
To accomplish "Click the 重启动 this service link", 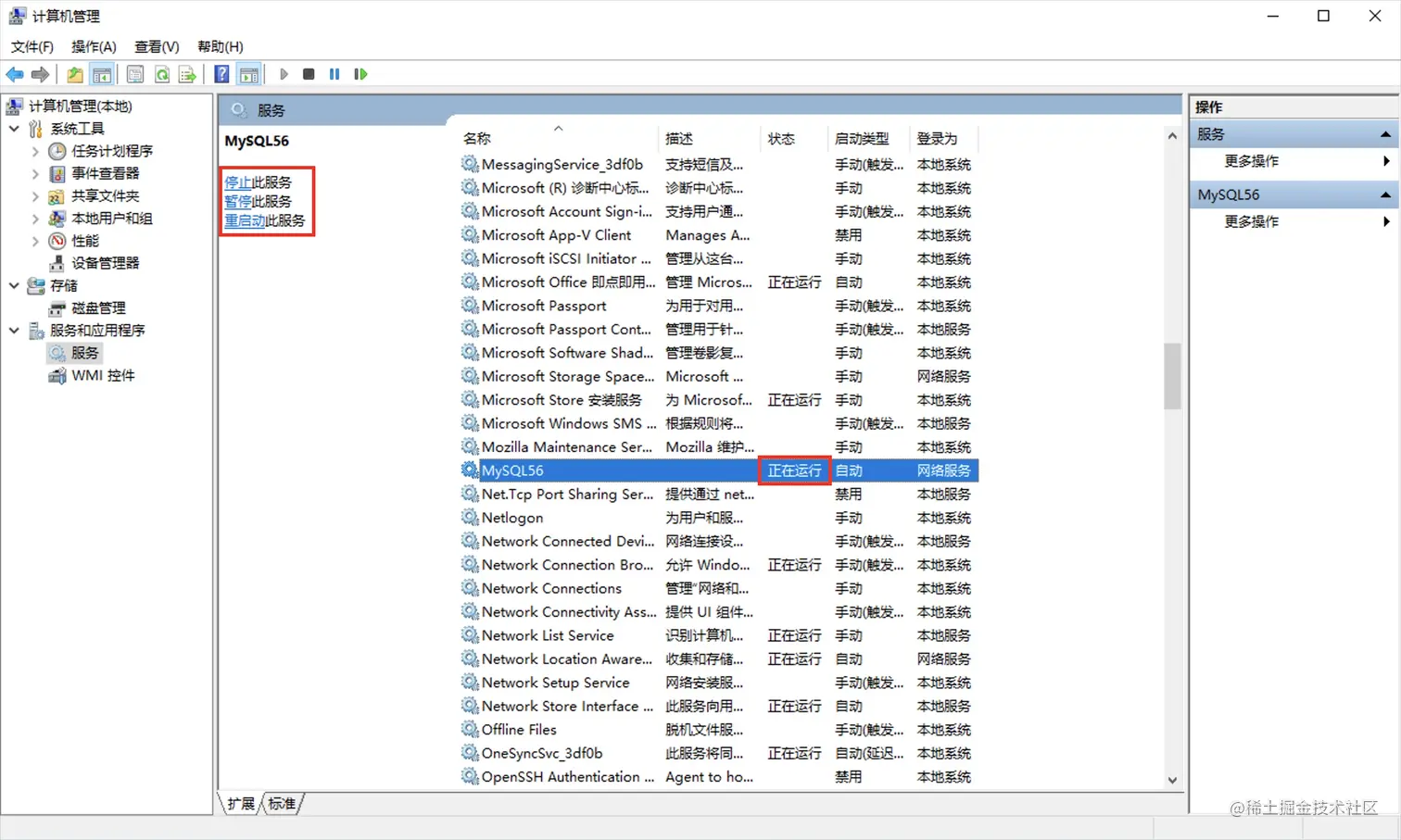I will (x=245, y=221).
